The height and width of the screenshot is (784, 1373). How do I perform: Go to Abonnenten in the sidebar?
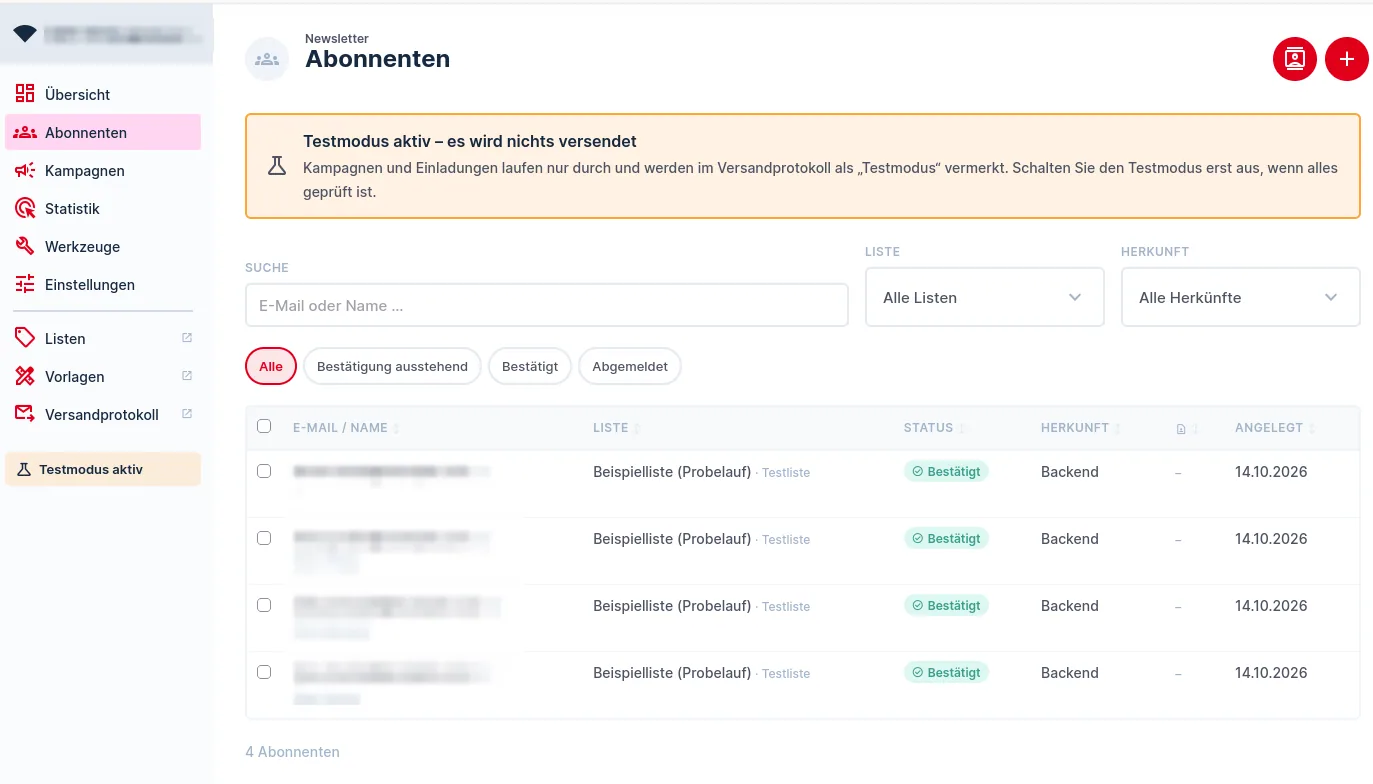pos(103,132)
